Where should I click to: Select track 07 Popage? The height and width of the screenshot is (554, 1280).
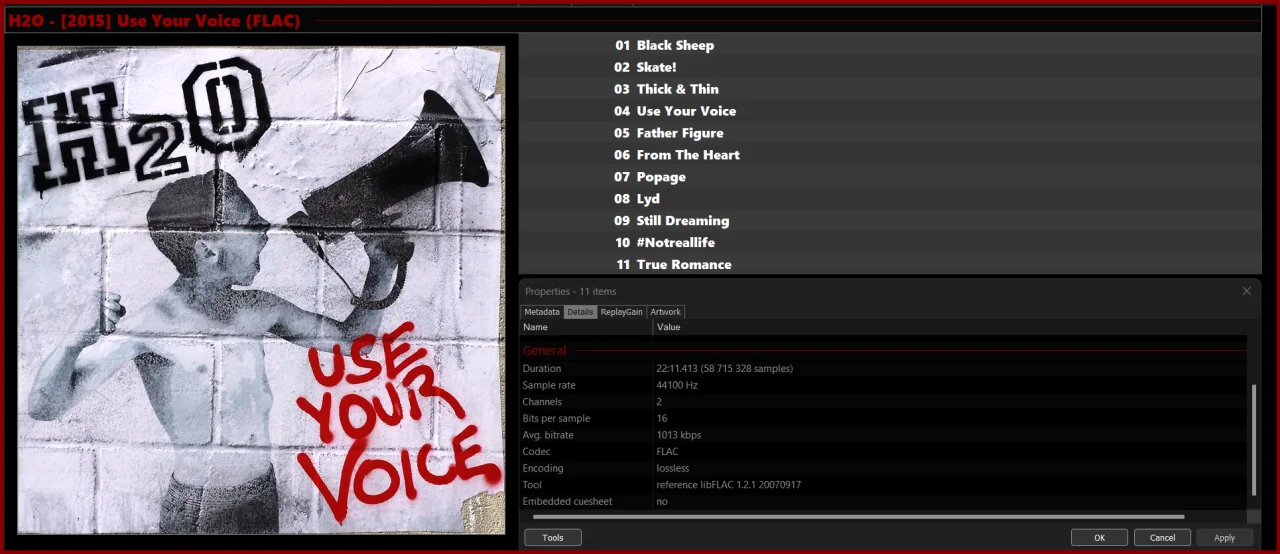pyautogui.click(x=890, y=177)
